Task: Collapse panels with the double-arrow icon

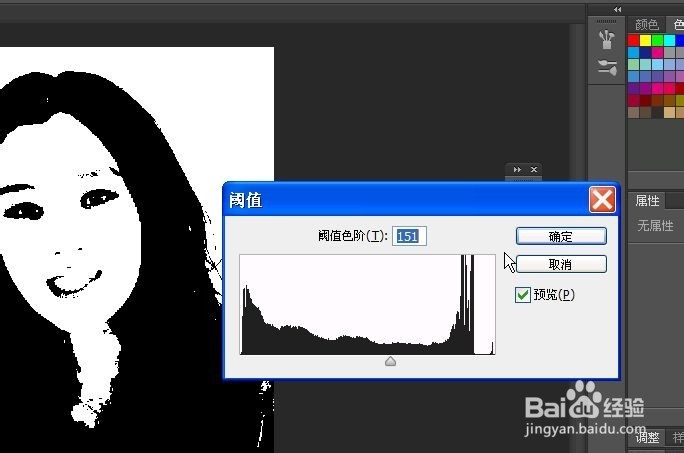Action: point(617,9)
